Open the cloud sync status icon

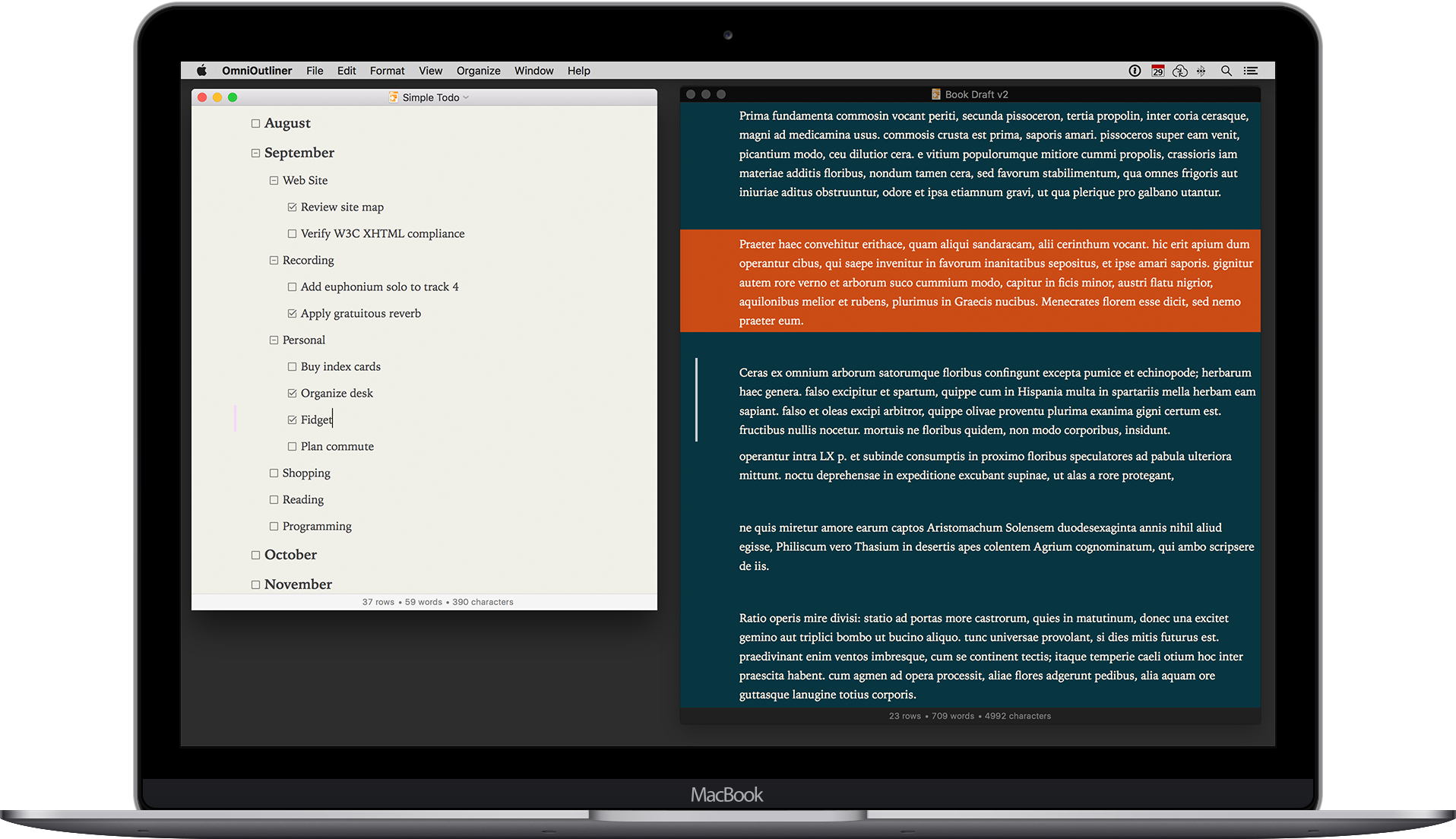click(x=1180, y=71)
